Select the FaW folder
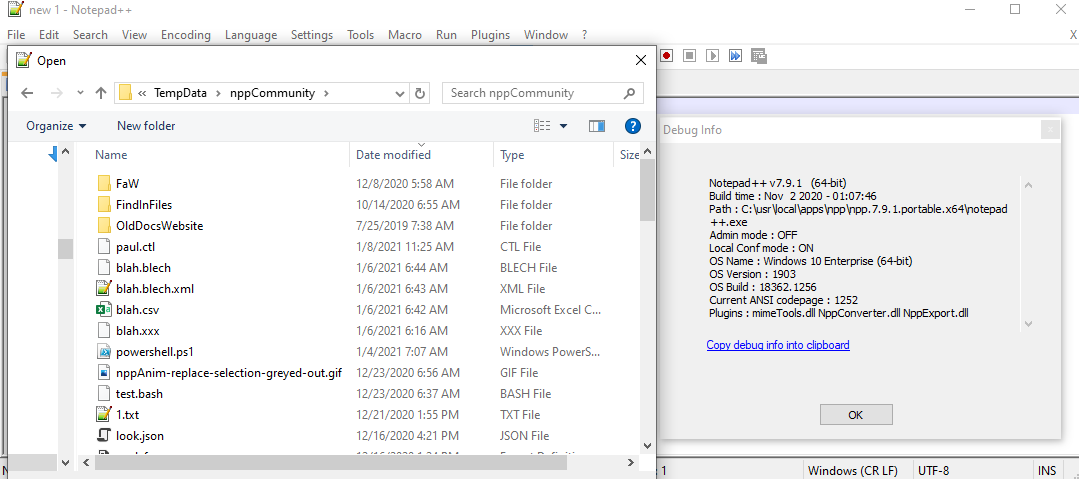Viewport: 1079px width, 479px height. coord(128,184)
